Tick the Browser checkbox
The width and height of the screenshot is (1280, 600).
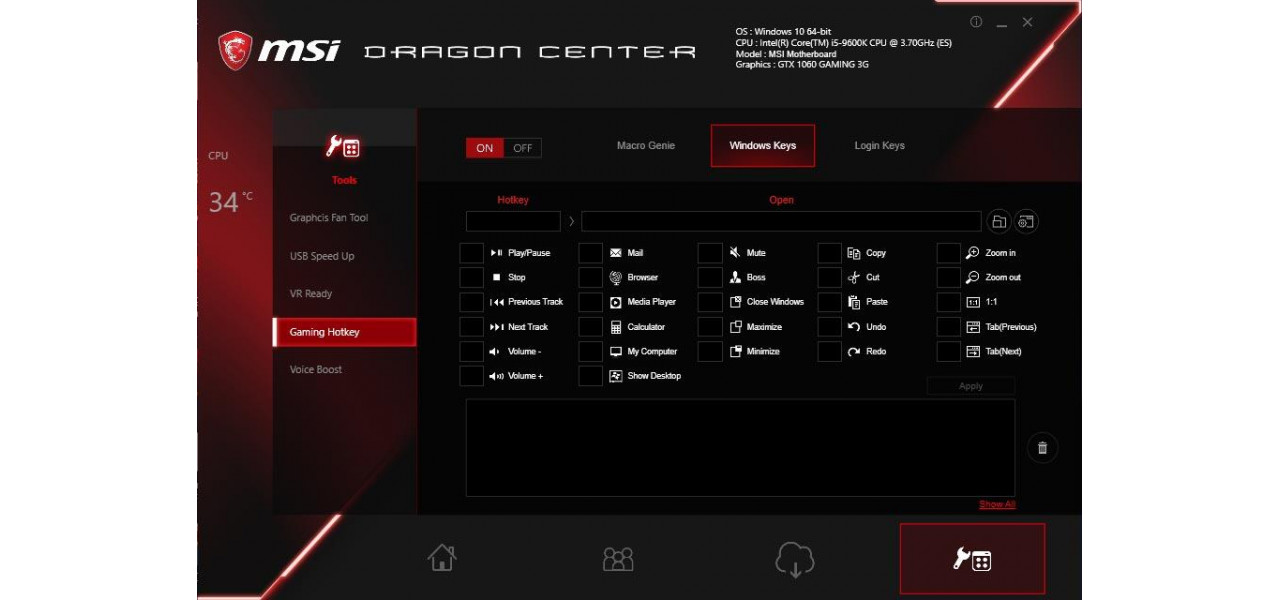pyautogui.click(x=590, y=277)
